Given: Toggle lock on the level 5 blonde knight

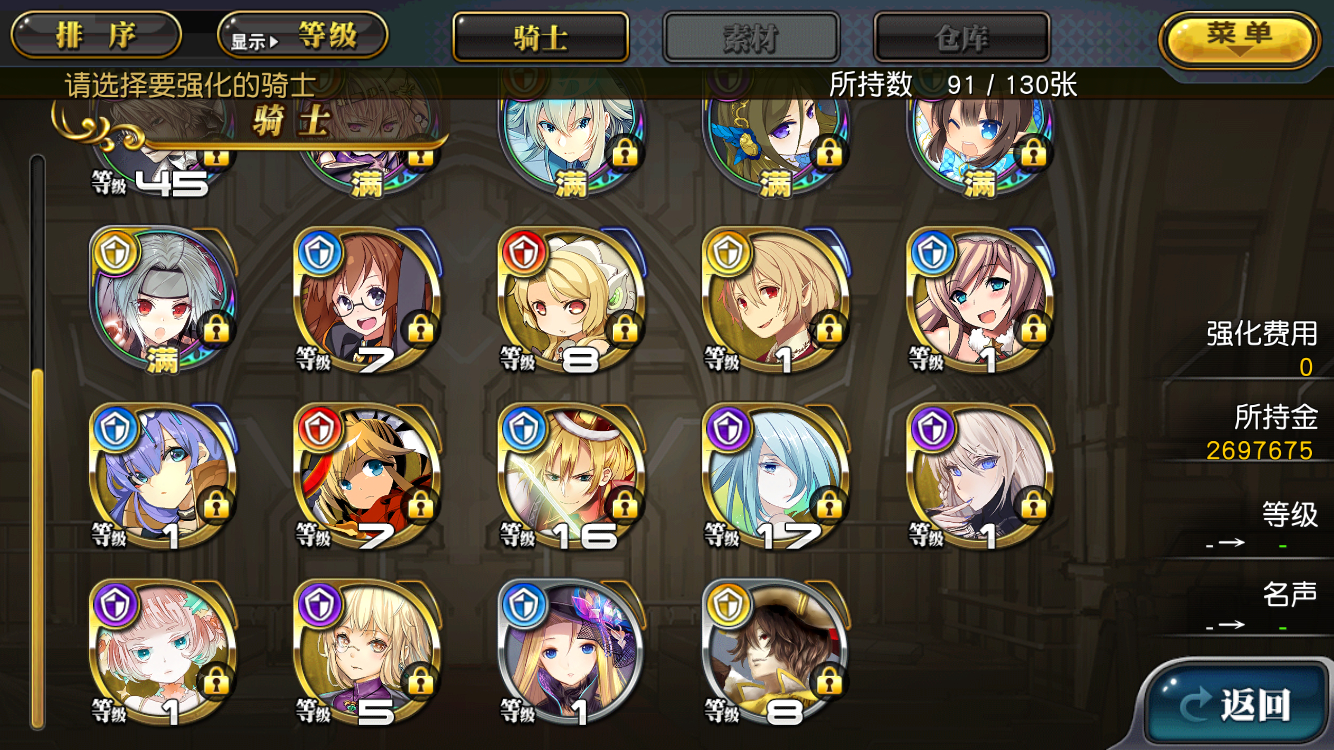Looking at the screenshot, I should 420,681.
